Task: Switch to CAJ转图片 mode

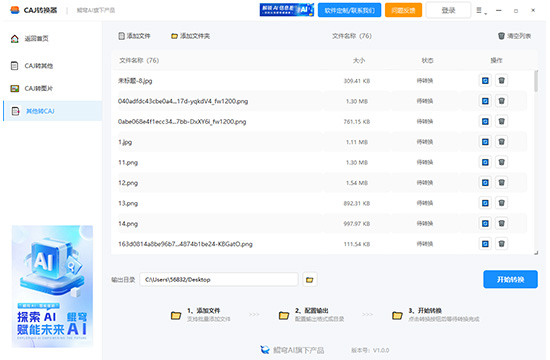Action: coord(32,88)
